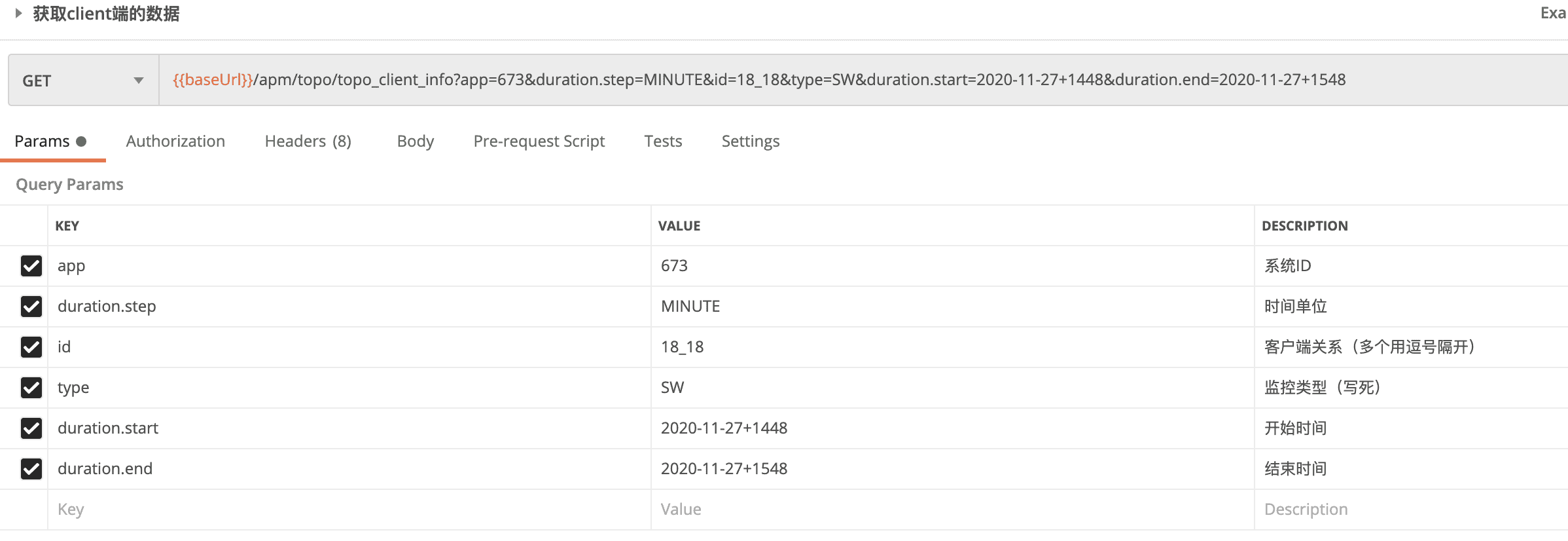The height and width of the screenshot is (541, 1568).
Task: Switch to the Body tab
Action: pyautogui.click(x=416, y=141)
